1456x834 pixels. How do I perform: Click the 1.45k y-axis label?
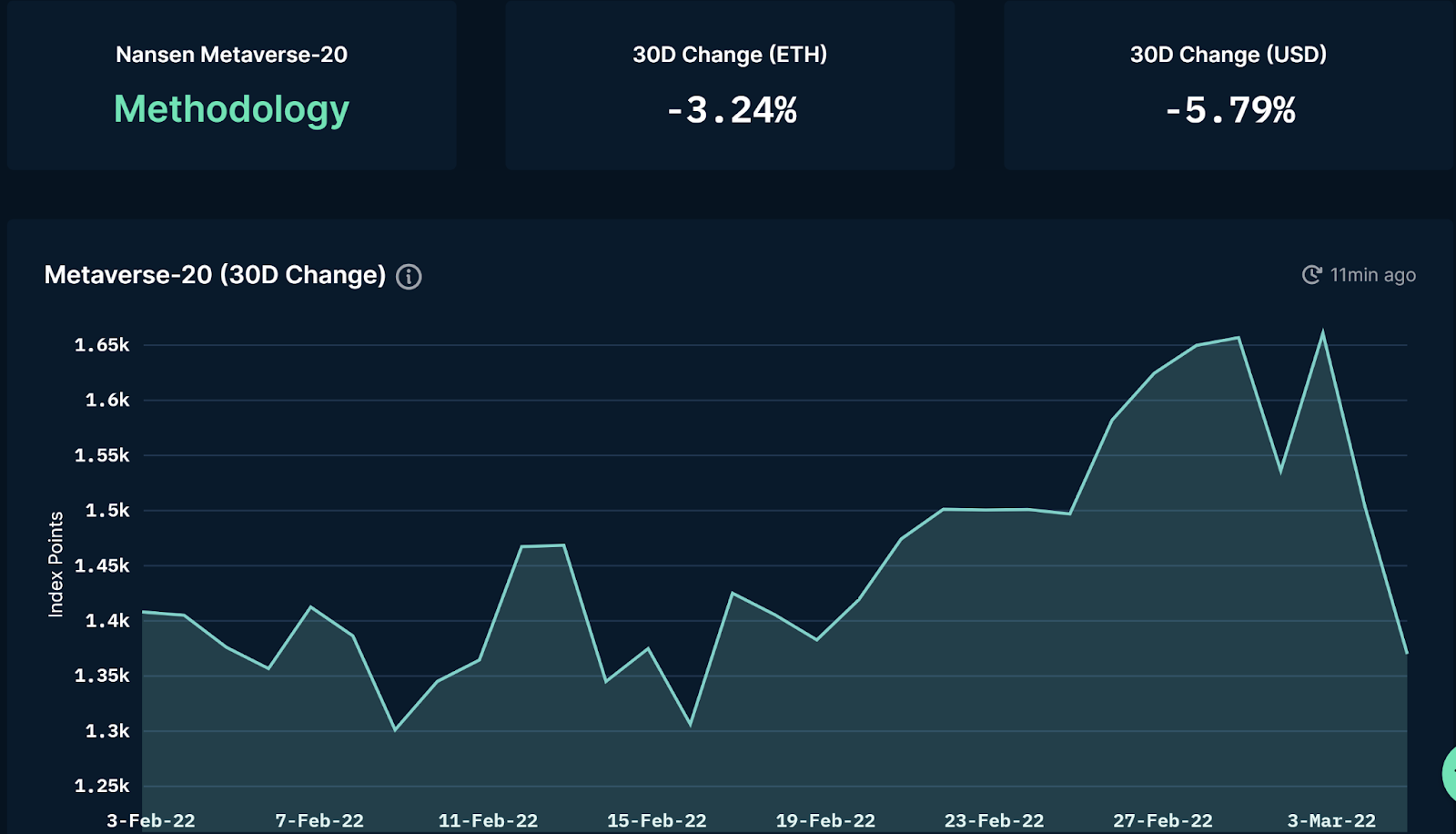[x=102, y=565]
